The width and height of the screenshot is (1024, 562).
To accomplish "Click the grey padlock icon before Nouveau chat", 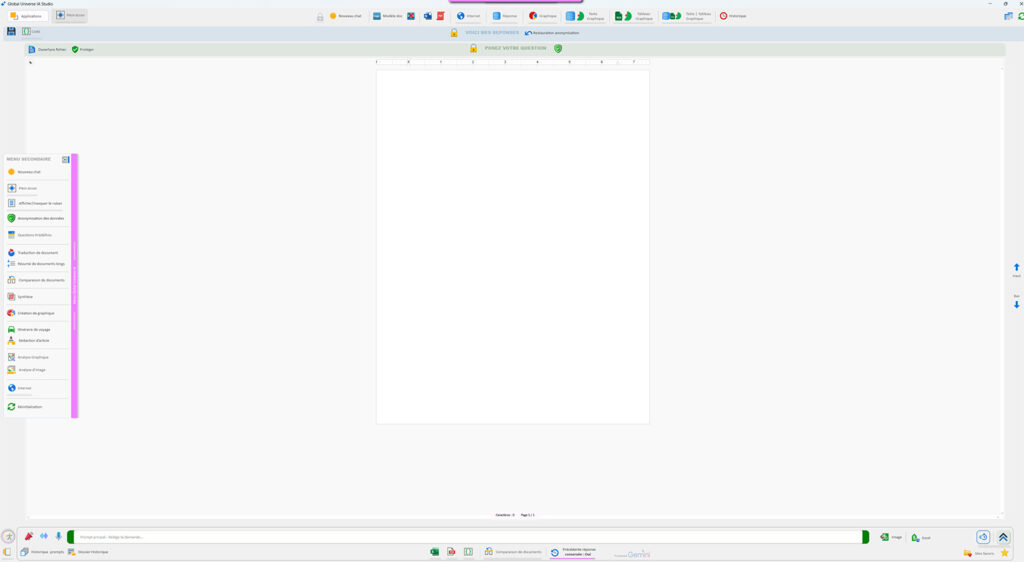I will [320, 16].
